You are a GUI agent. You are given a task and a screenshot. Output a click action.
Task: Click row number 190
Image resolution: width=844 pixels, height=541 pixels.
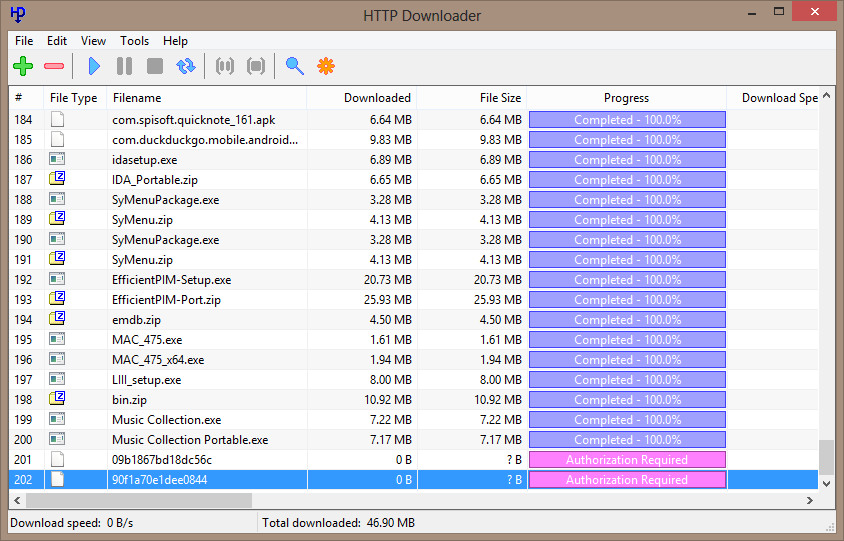(x=23, y=240)
